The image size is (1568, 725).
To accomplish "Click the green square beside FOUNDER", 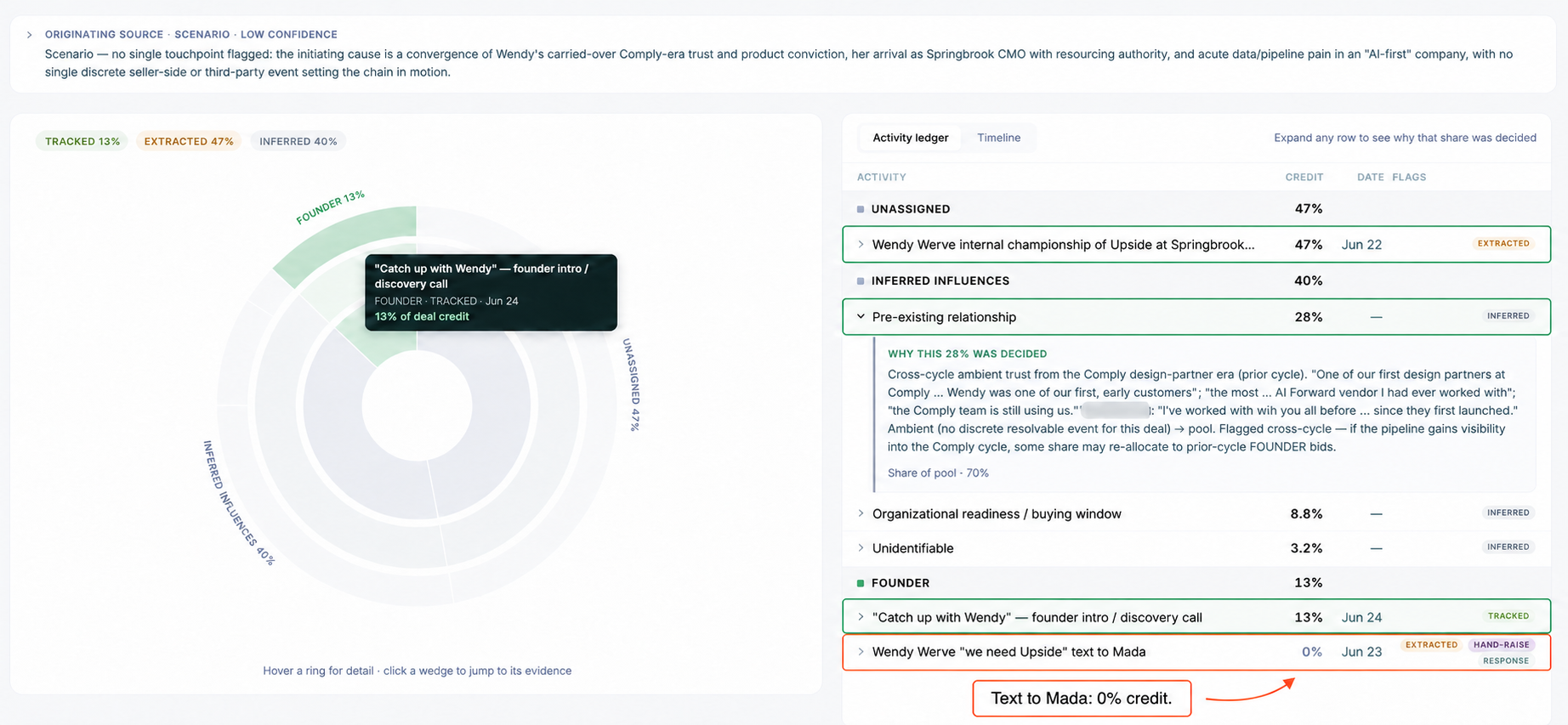I will tap(861, 583).
